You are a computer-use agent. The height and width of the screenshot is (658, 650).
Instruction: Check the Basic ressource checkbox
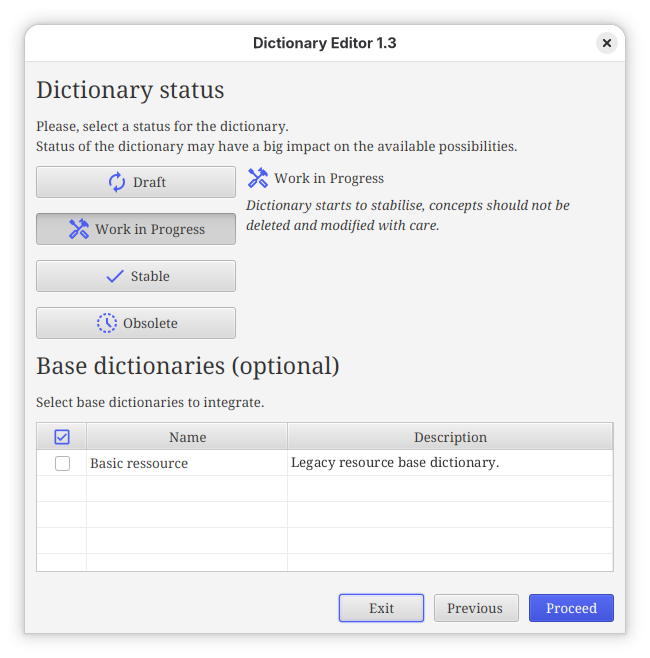coord(63,463)
